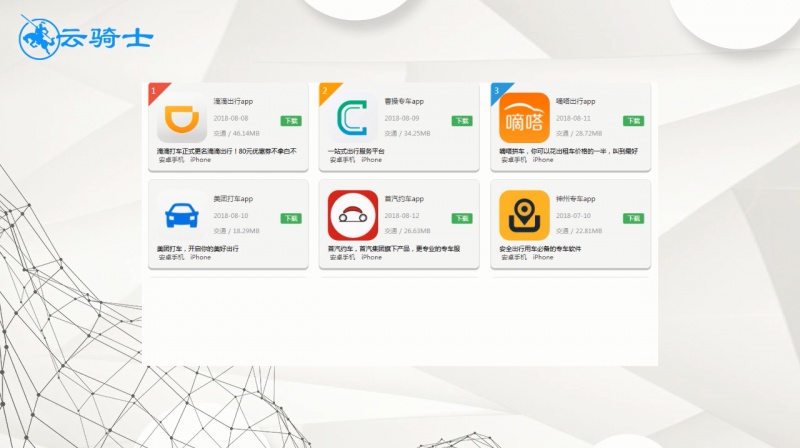Open the 曹操专车app title link
The height and width of the screenshot is (448, 800).
[x=404, y=102]
